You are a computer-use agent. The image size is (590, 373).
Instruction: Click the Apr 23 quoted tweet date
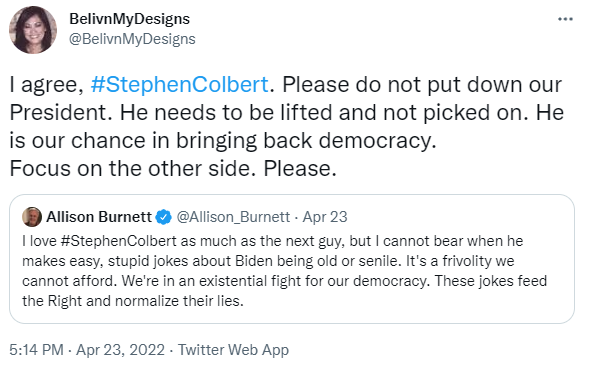[325, 217]
